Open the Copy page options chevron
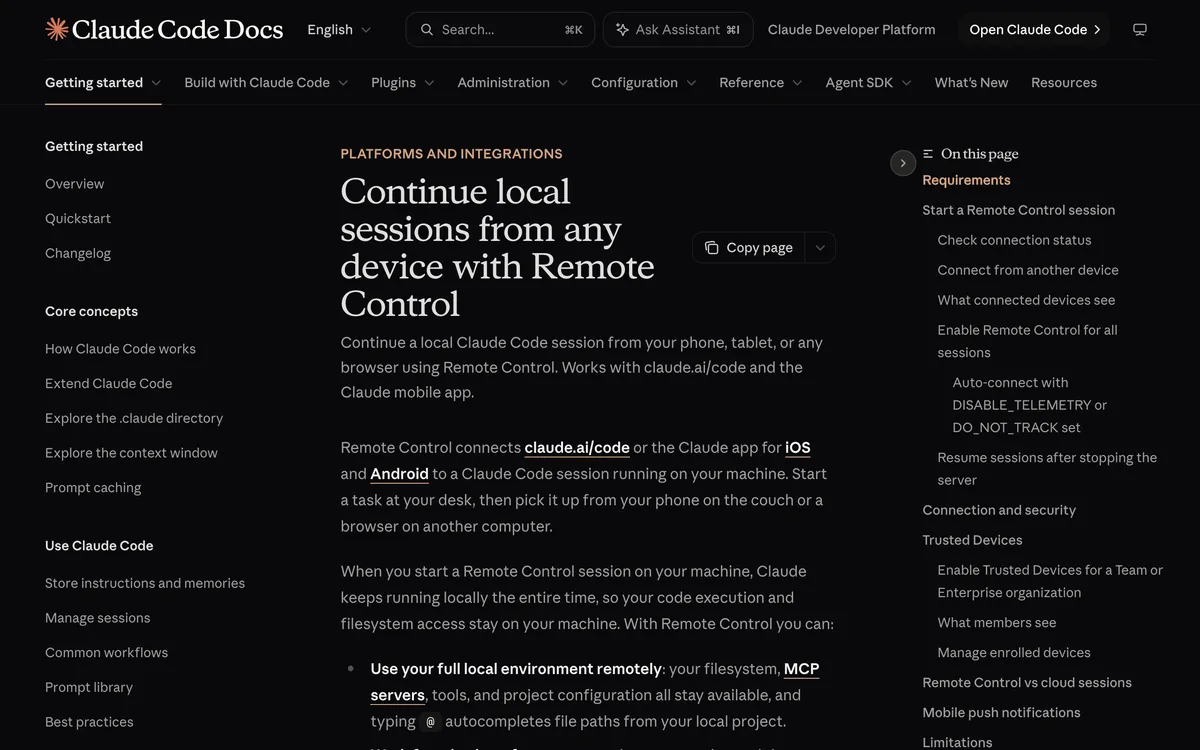Screen dimensions: 1200x750 pos(820,248)
